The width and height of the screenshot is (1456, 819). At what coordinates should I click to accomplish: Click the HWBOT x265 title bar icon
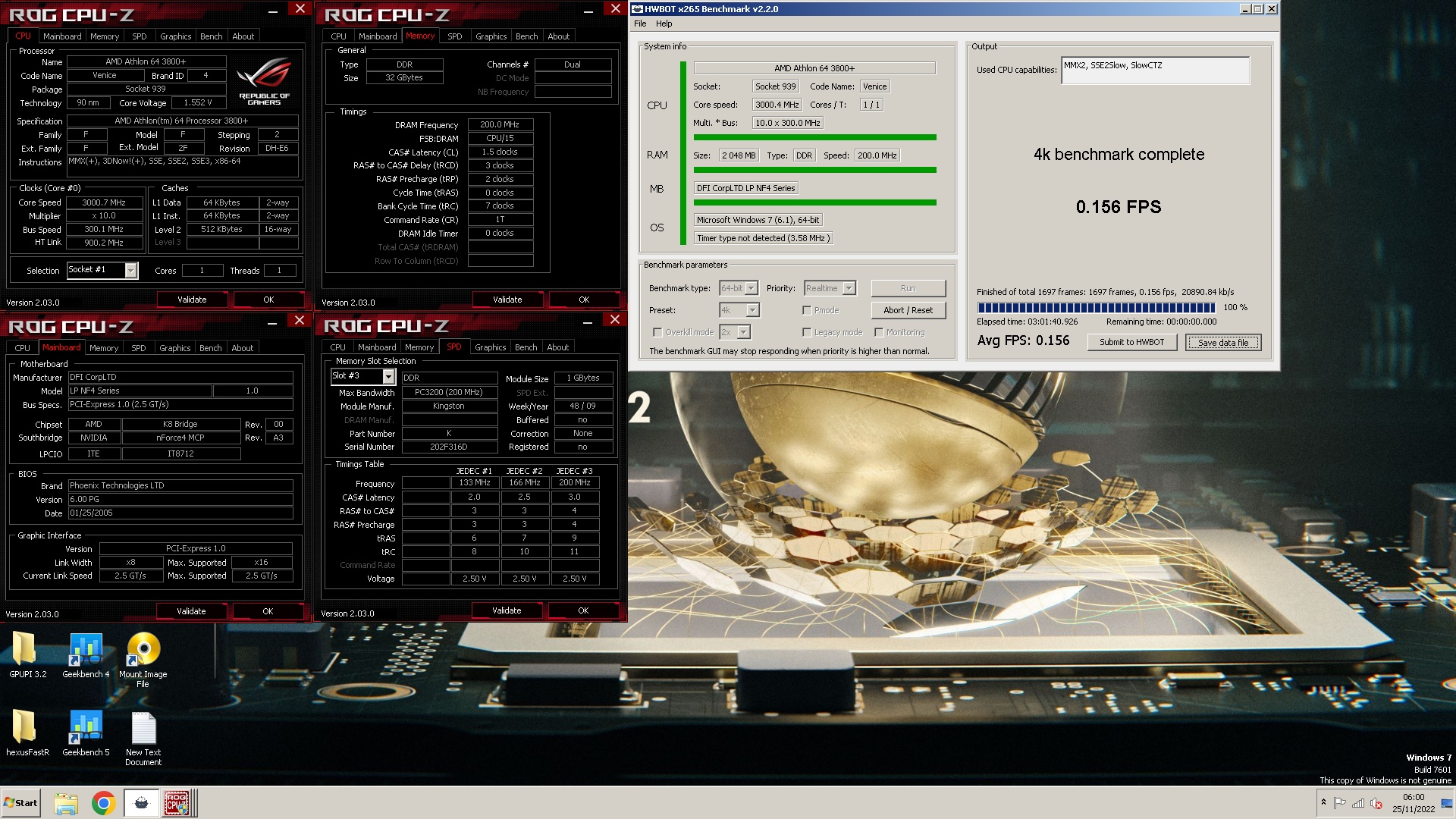tap(638, 9)
